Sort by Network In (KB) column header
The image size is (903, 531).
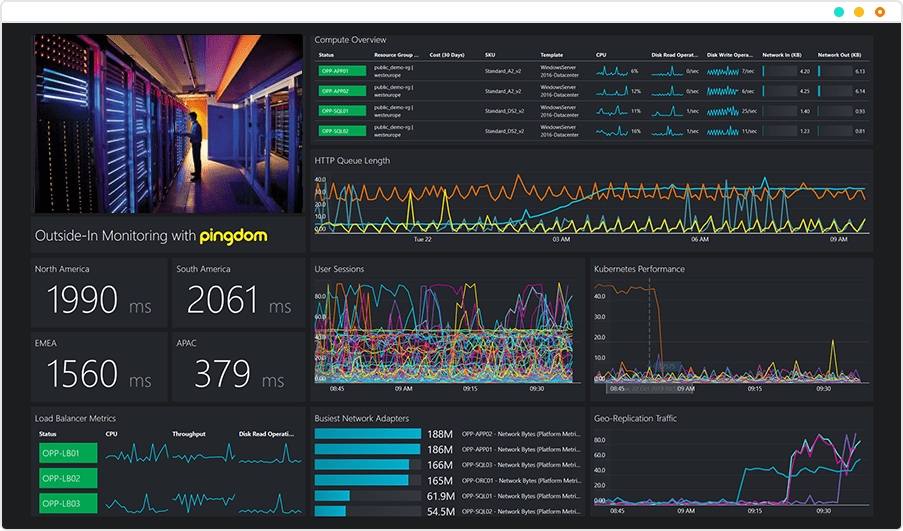click(783, 54)
